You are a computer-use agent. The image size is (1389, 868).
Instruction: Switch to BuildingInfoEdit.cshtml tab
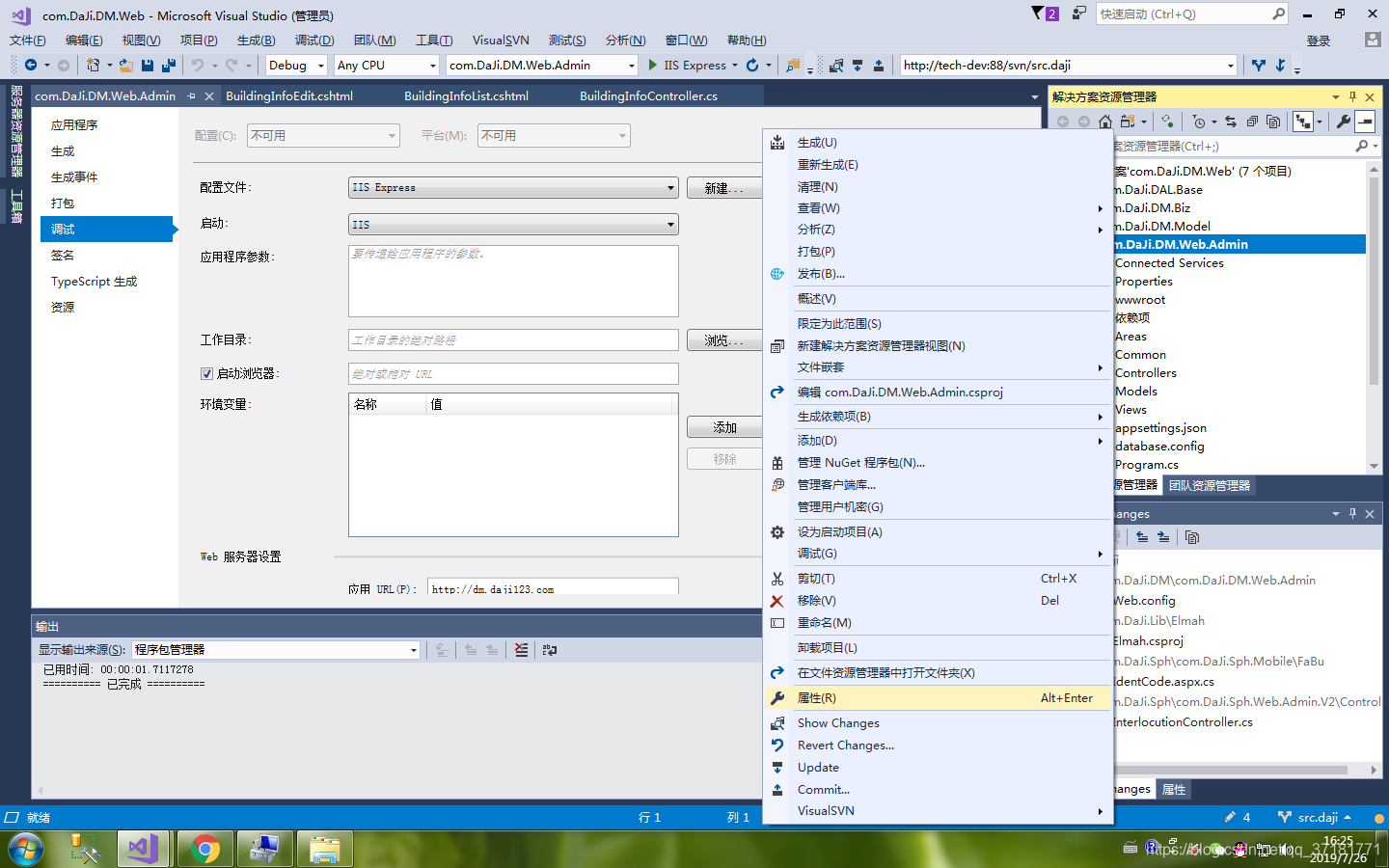(289, 95)
